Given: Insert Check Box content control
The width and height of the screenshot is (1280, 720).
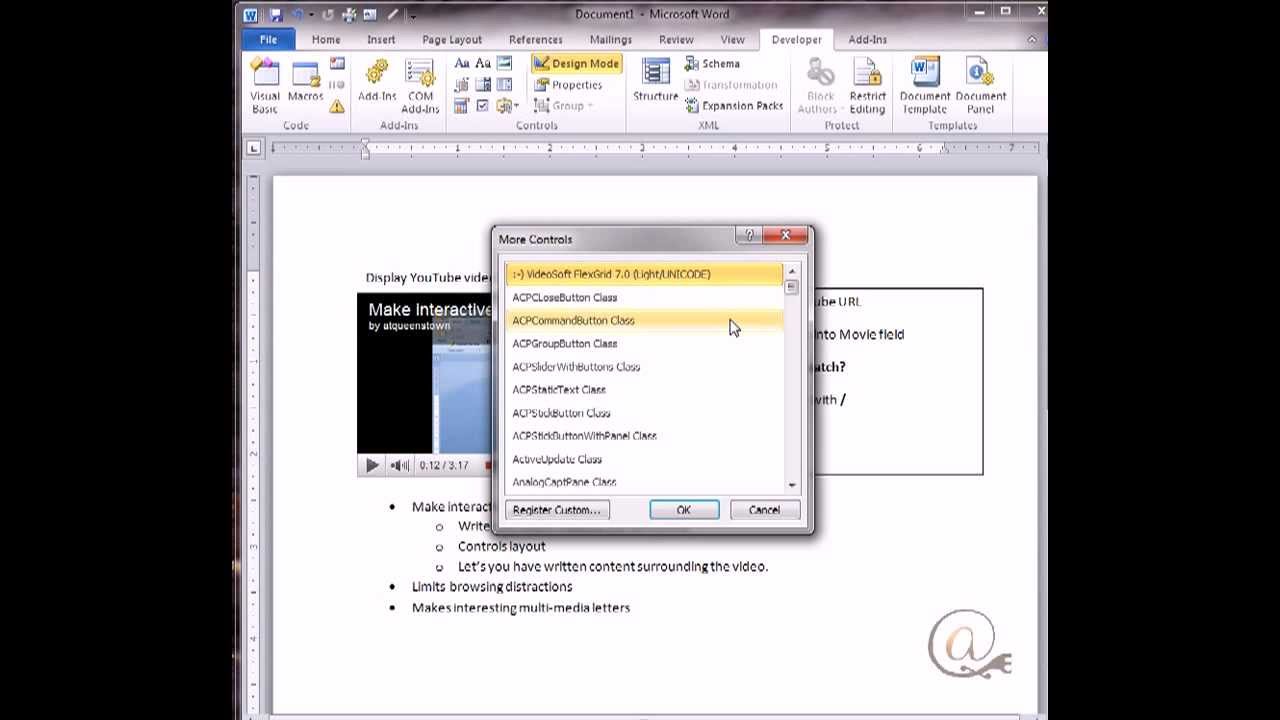Looking at the screenshot, I should pos(483,106).
